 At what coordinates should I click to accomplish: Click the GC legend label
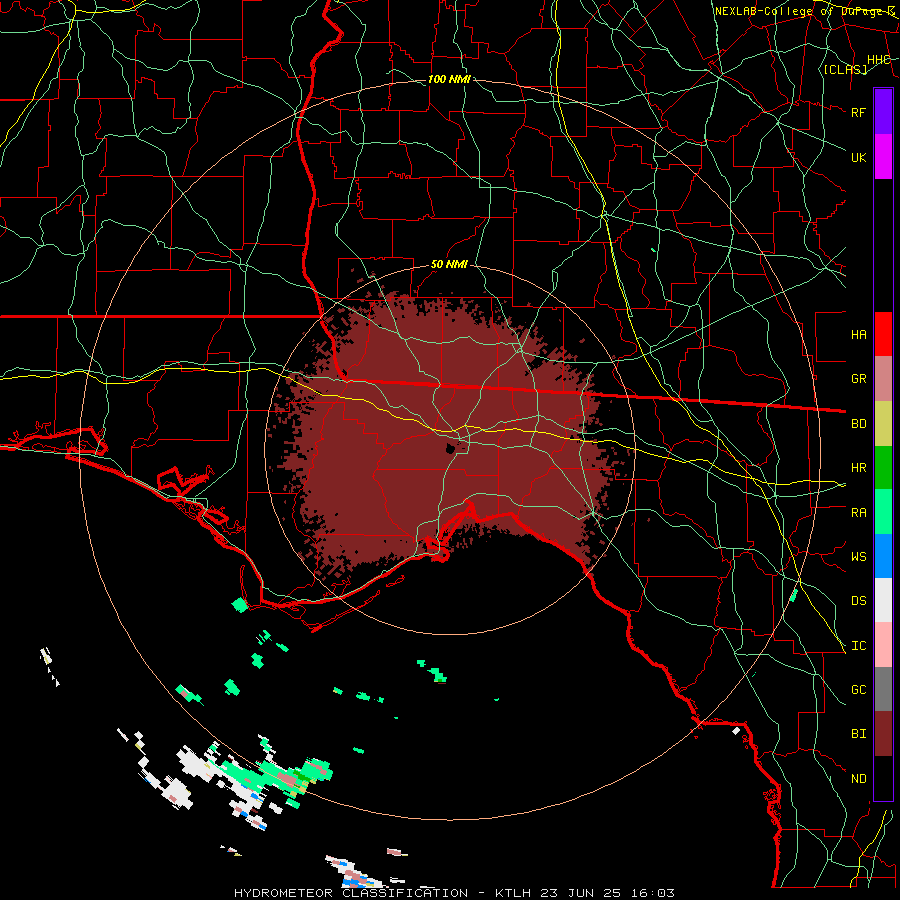[859, 689]
